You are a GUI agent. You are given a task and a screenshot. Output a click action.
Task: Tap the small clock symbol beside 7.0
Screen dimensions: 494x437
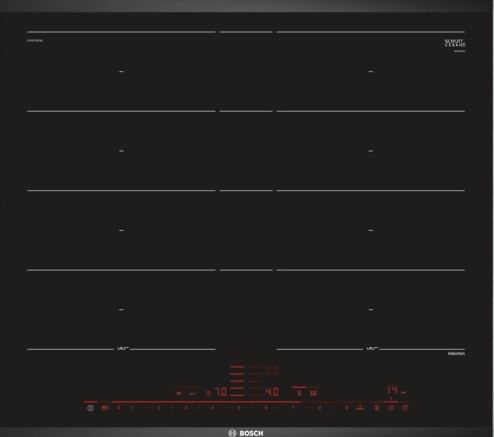pyautogui.click(x=208, y=393)
